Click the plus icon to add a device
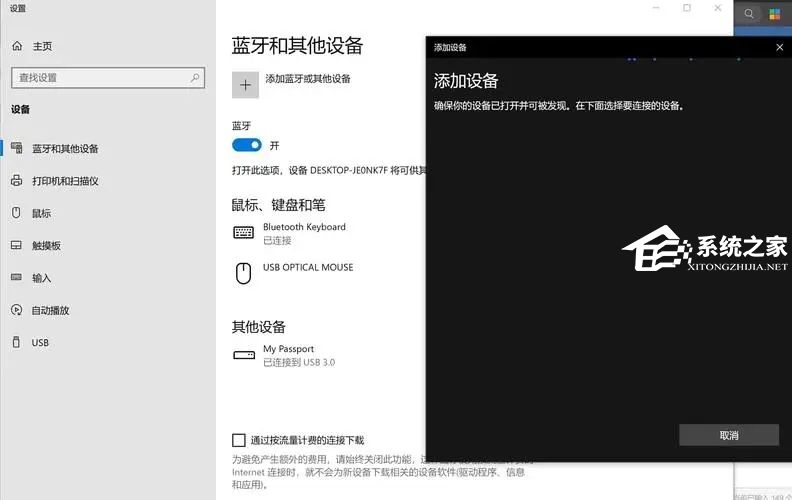 (x=245, y=85)
